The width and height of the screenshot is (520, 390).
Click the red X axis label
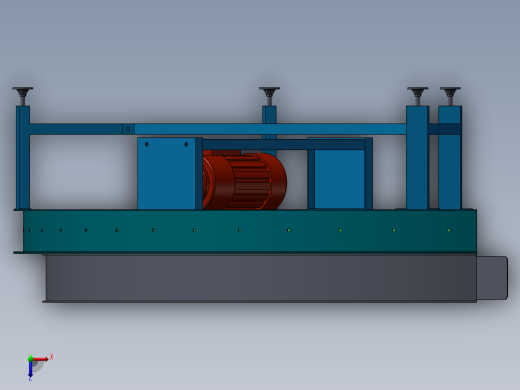tap(51, 357)
